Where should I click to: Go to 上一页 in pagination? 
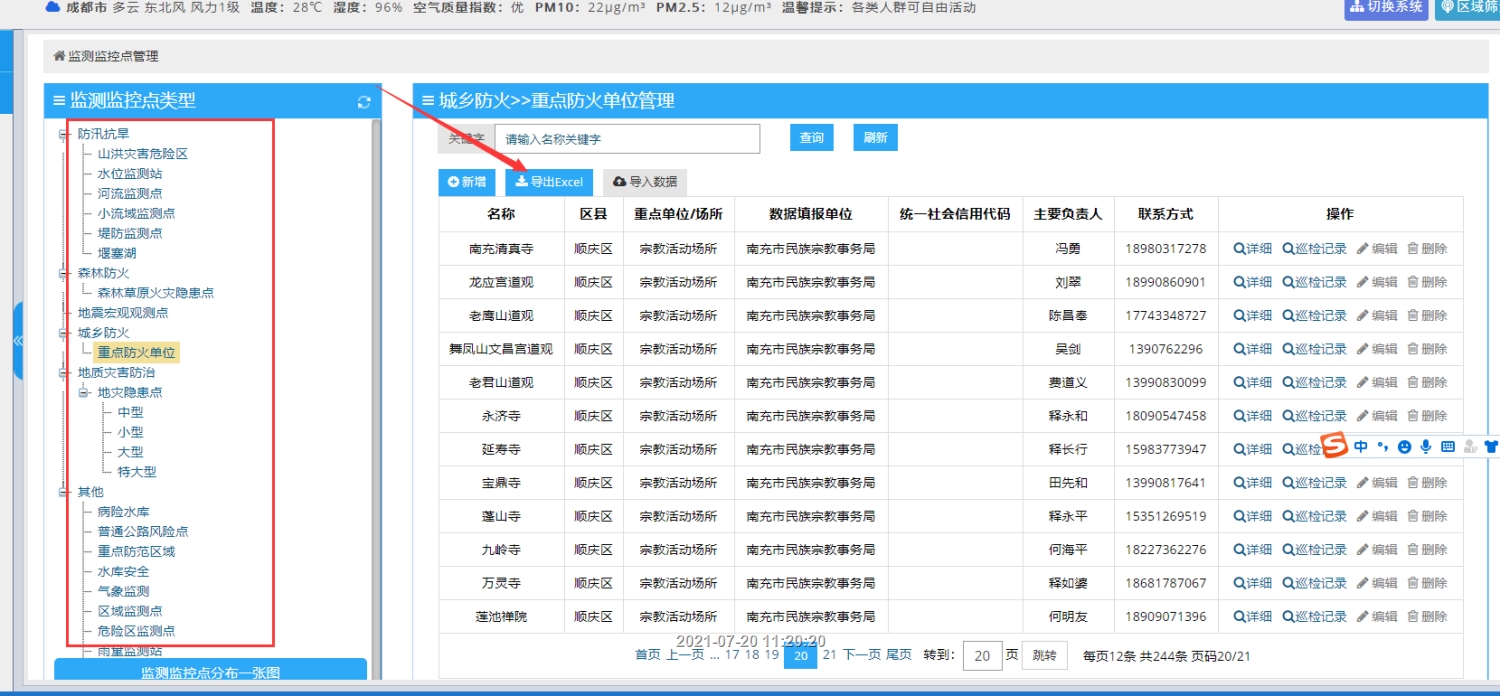686,655
